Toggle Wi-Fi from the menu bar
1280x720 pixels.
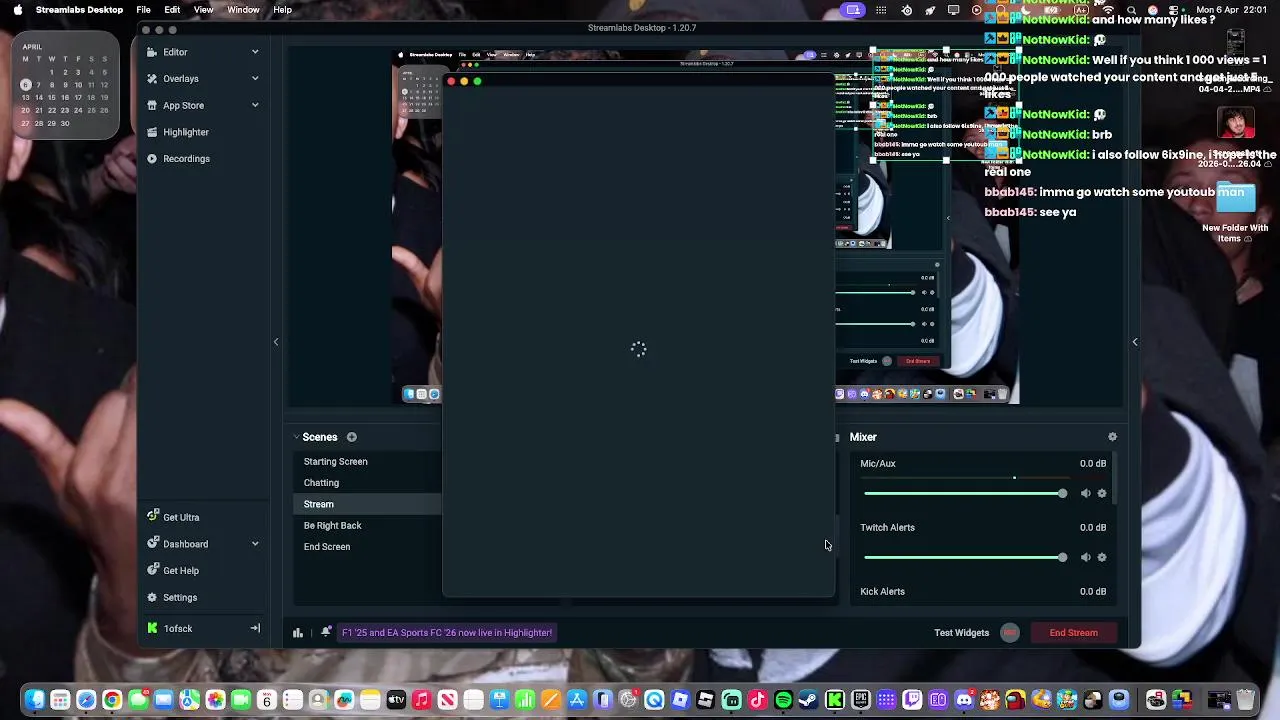1108,10
